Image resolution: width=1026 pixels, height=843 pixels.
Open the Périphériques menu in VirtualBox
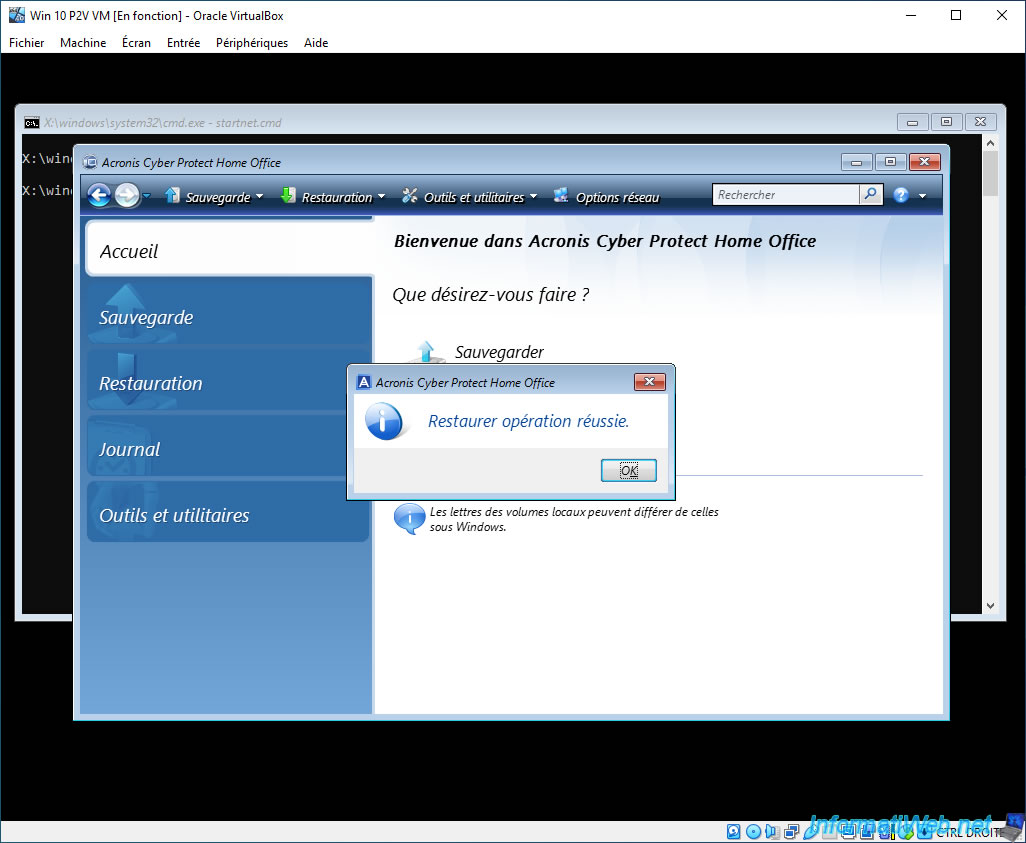[252, 43]
